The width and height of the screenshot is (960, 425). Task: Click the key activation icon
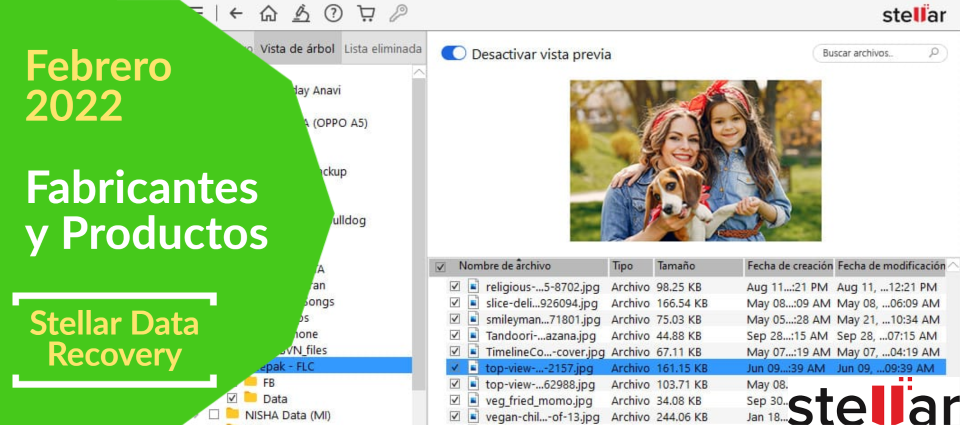tap(399, 13)
